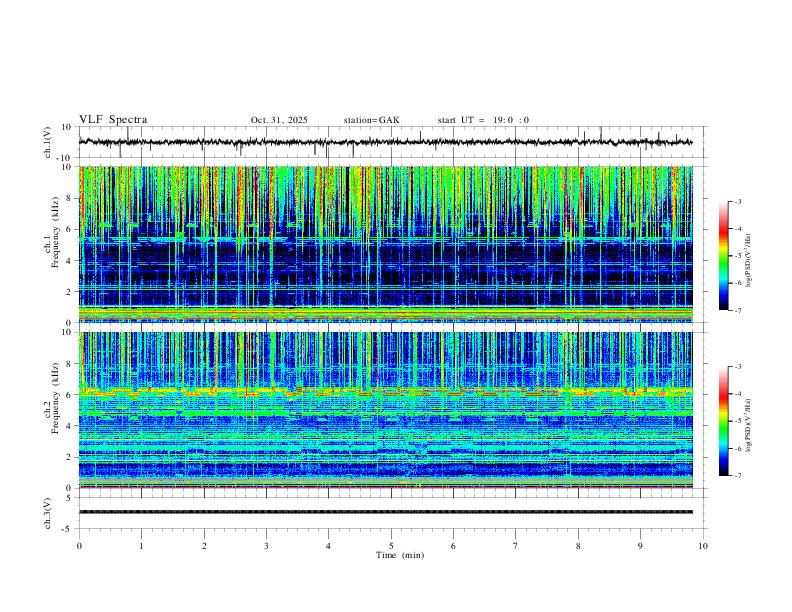Select the "start UT = 19:0 :0" text
Image resolution: width=792 pixels, height=612 pixels.
[483, 120]
